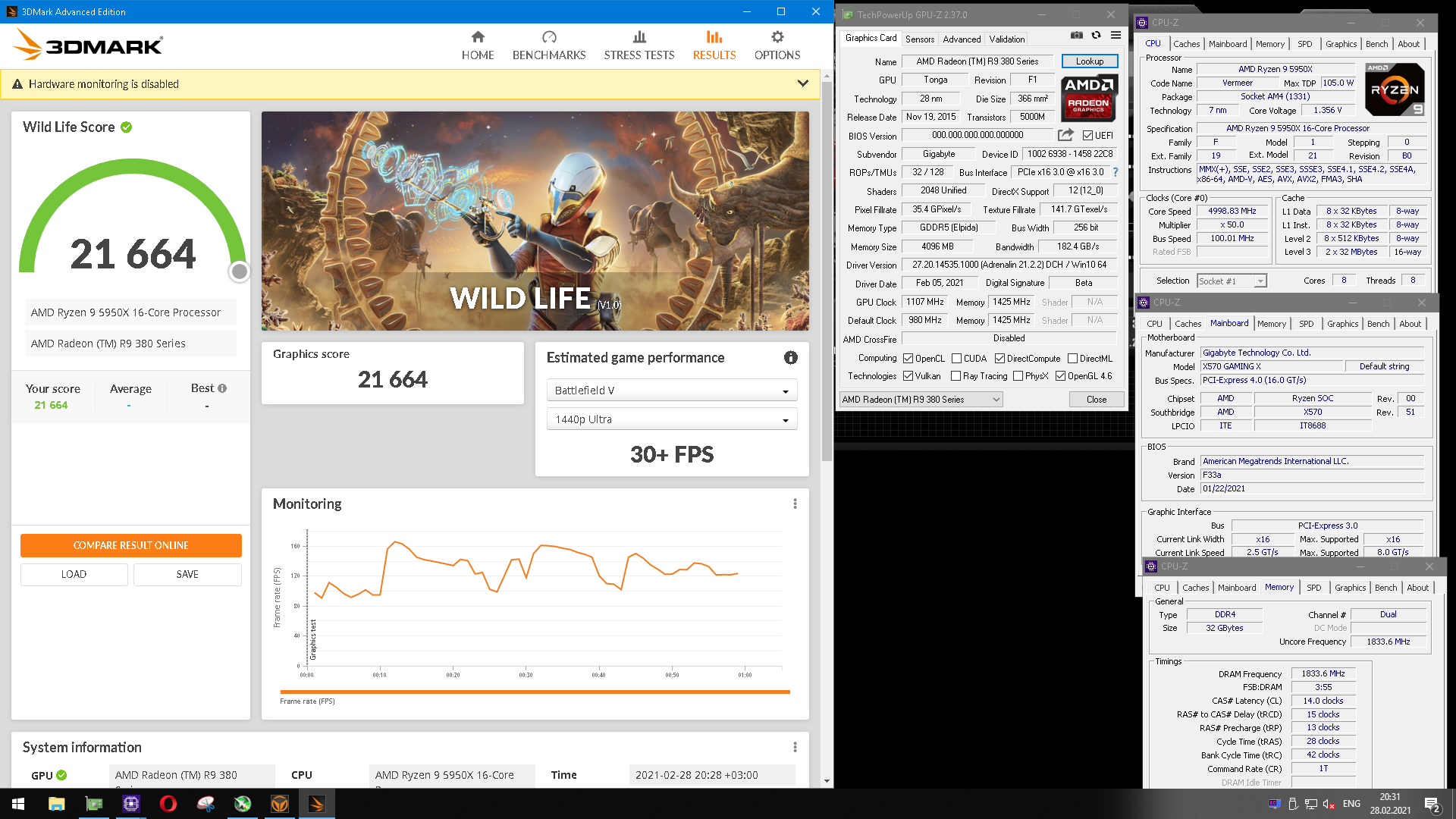Open STRESS TESTS in 3DMark

(x=639, y=45)
